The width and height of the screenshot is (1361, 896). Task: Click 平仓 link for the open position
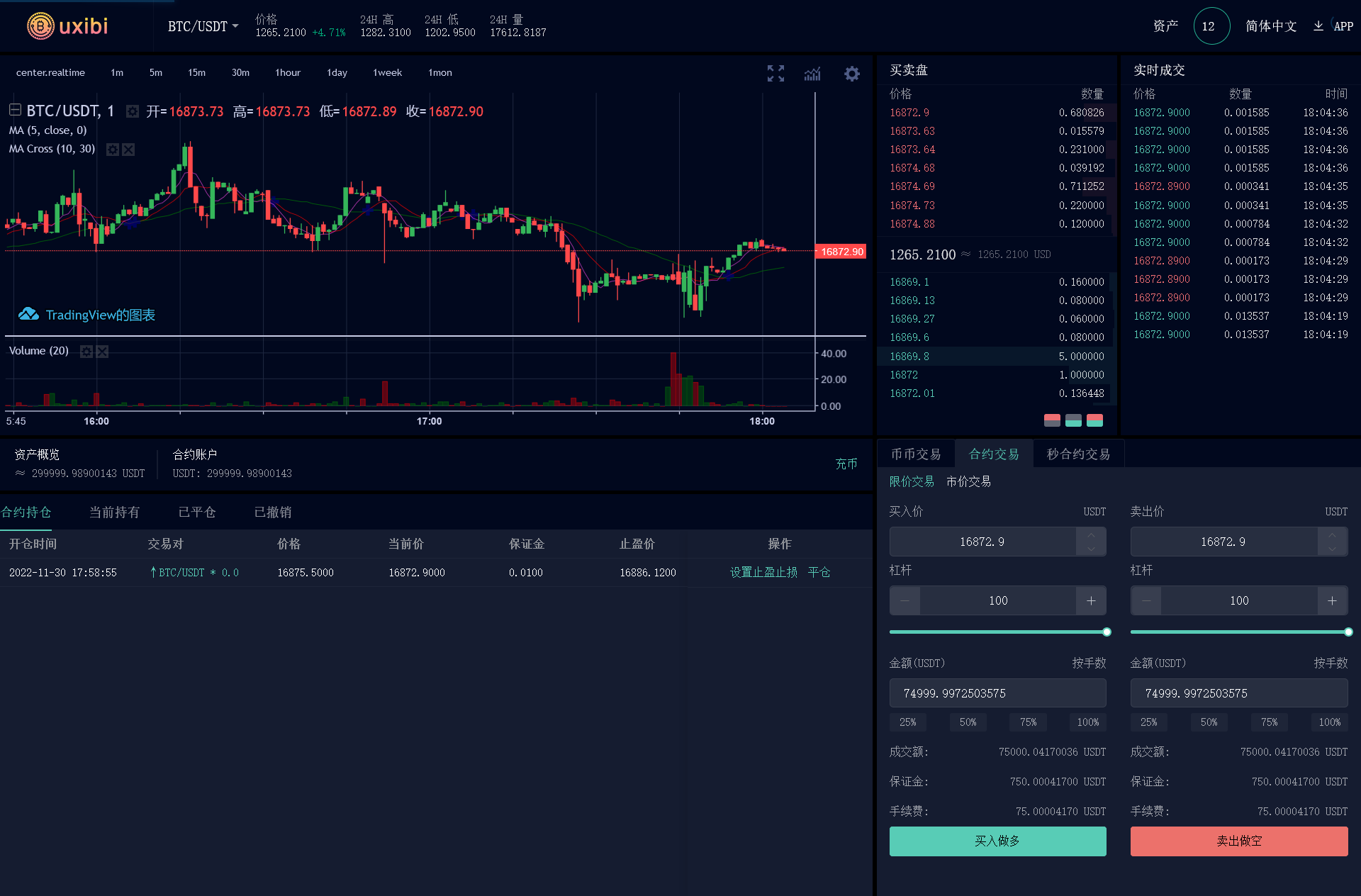click(x=819, y=573)
